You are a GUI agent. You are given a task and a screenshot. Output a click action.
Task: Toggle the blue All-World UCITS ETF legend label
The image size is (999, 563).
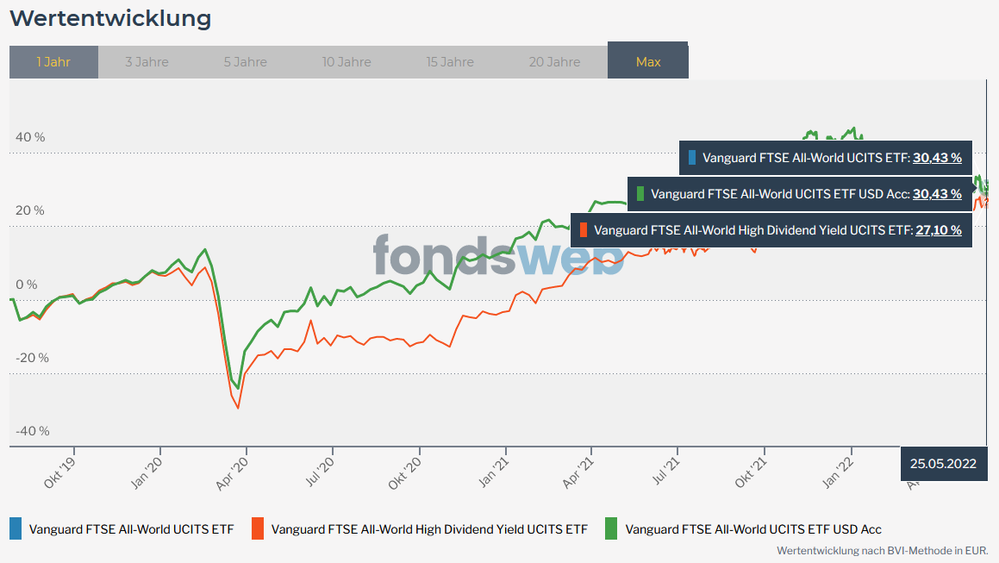[x=131, y=529]
